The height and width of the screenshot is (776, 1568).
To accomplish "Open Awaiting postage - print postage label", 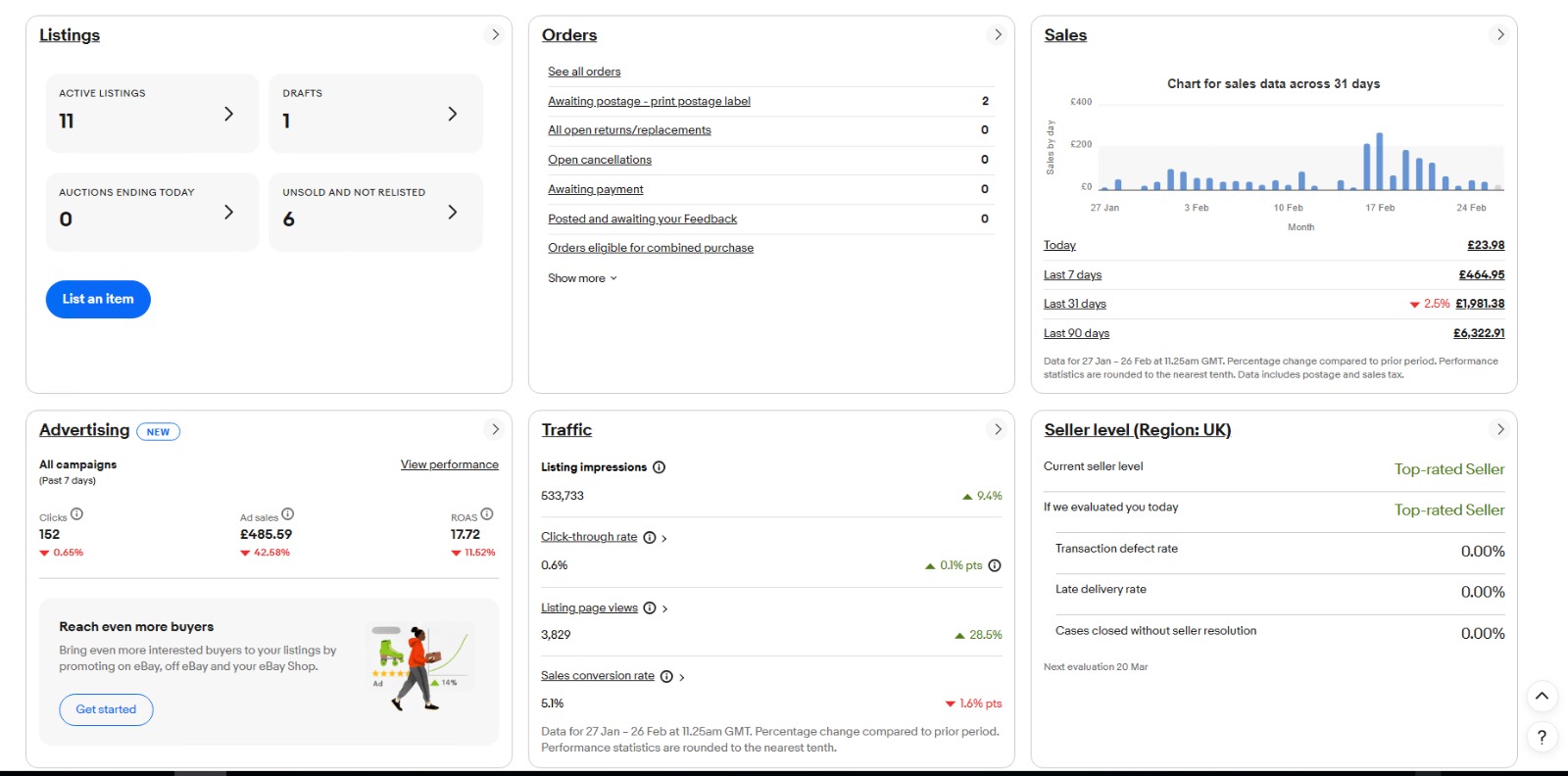I will 649,101.
